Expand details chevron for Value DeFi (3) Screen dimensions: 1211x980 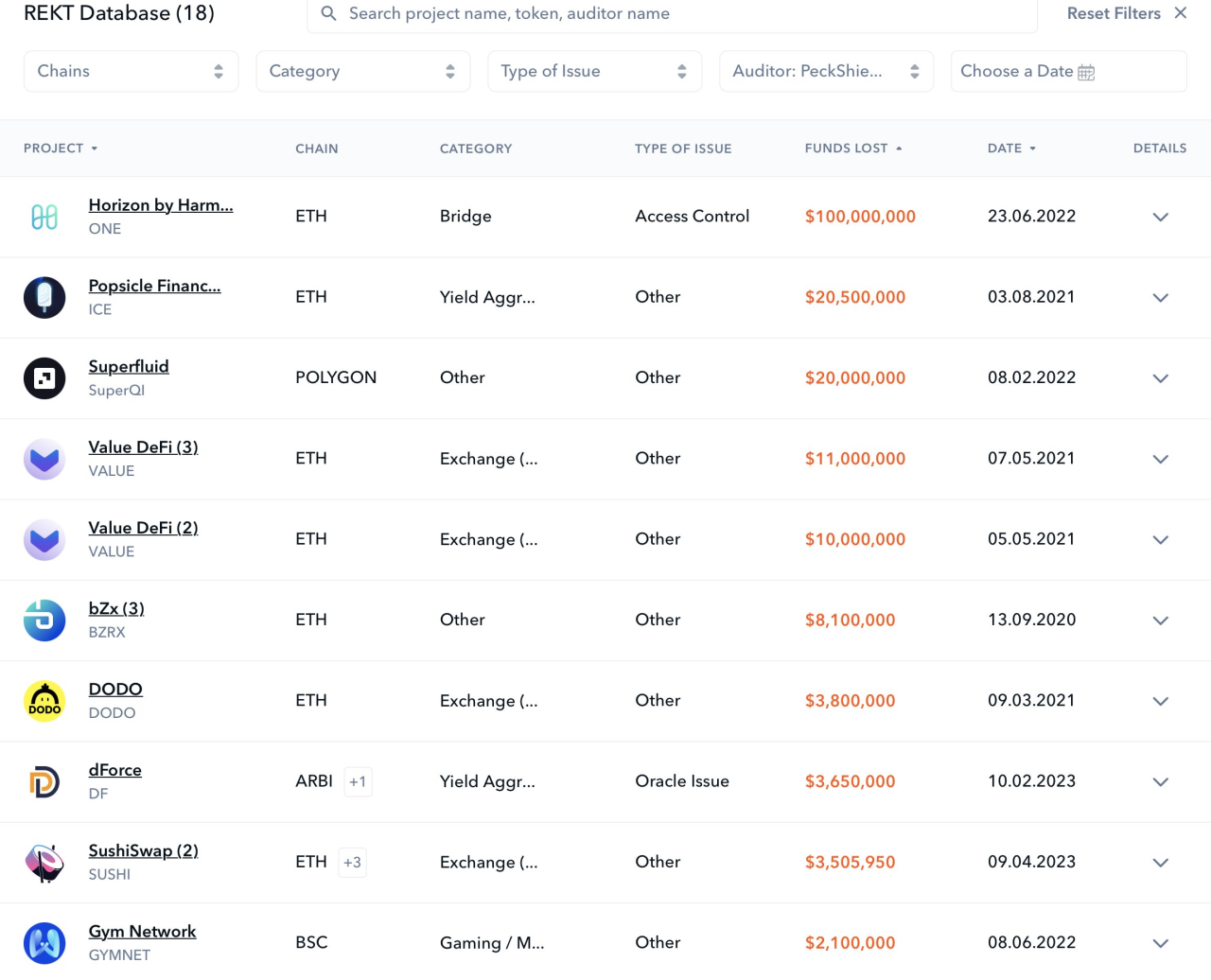(1160, 459)
